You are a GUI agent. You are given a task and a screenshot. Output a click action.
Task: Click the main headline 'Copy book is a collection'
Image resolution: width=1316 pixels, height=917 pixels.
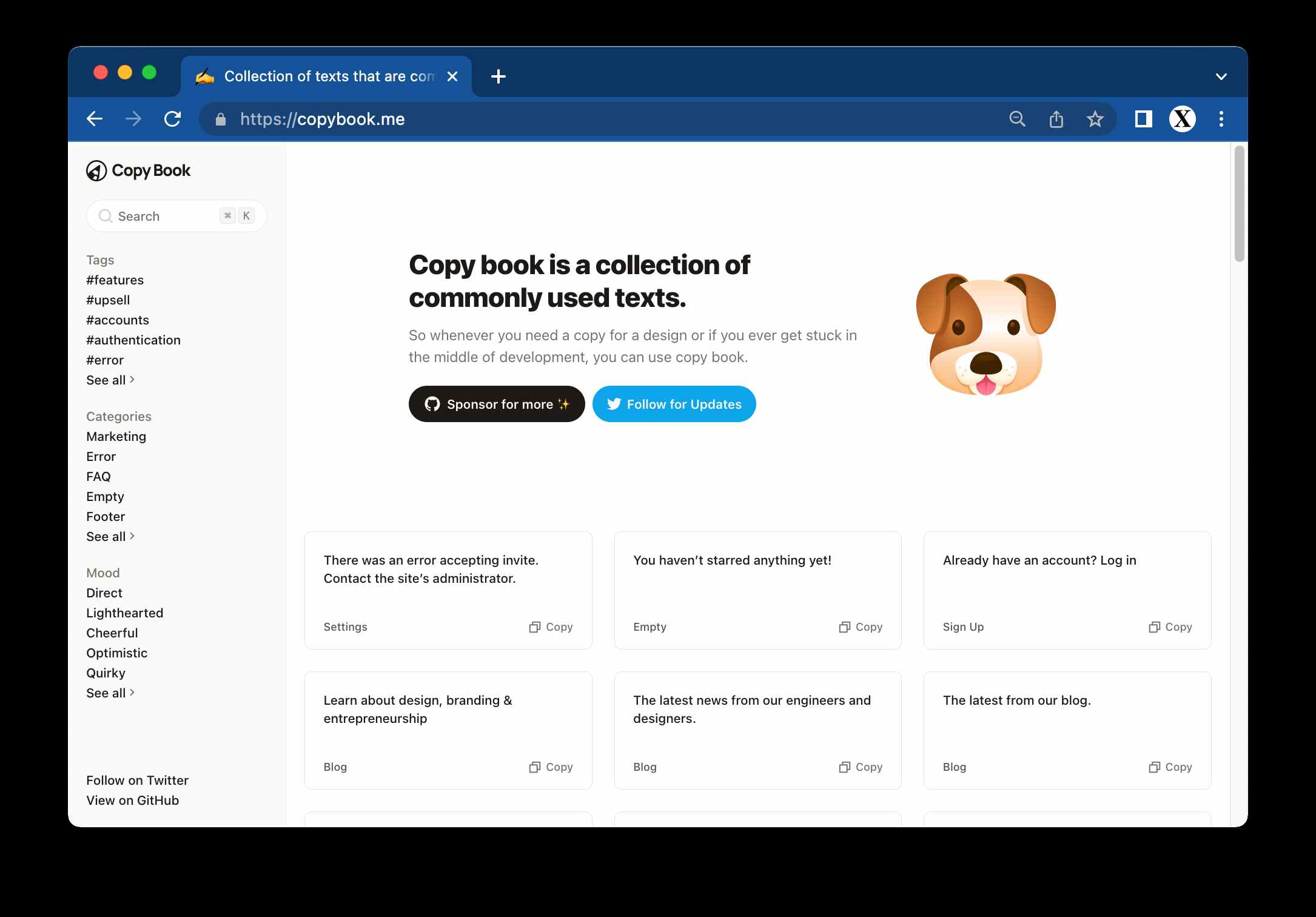click(579, 281)
